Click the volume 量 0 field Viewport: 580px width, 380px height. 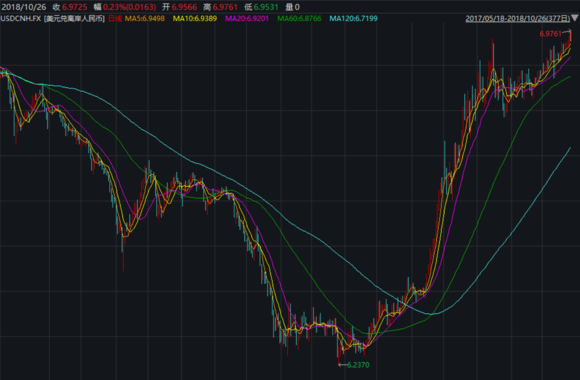(x=293, y=7)
